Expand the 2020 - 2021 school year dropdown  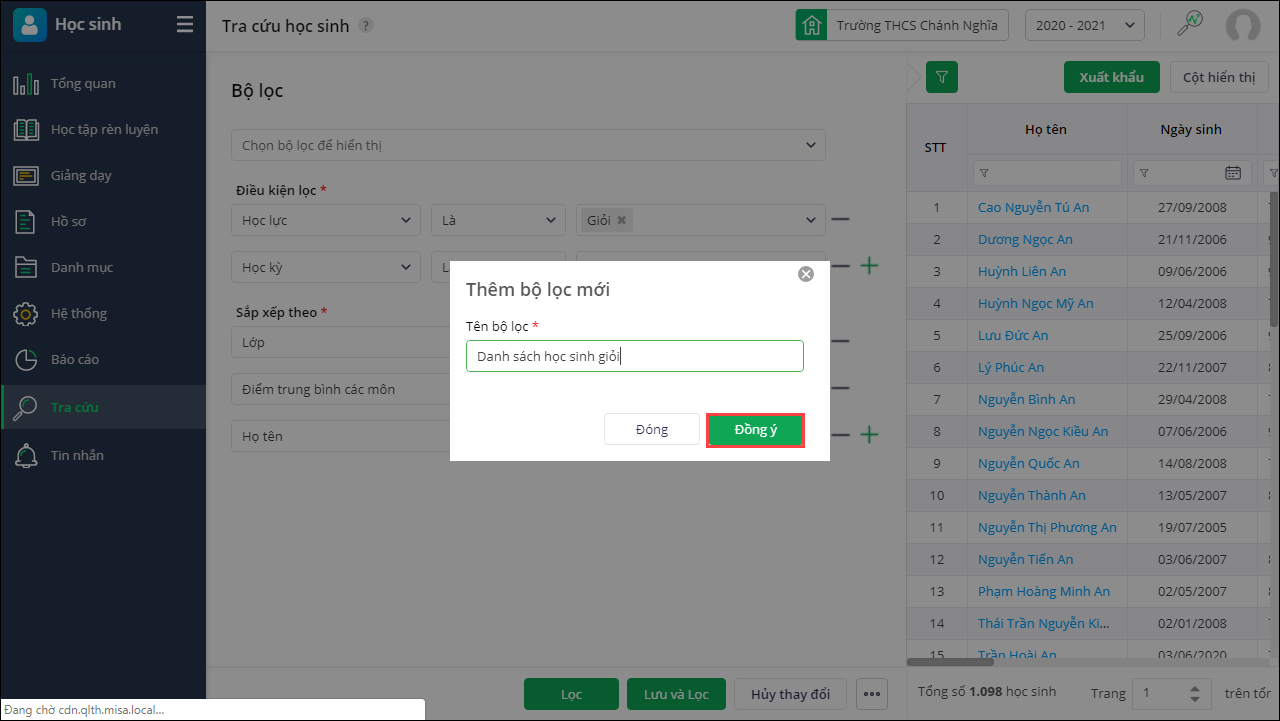(x=1084, y=25)
